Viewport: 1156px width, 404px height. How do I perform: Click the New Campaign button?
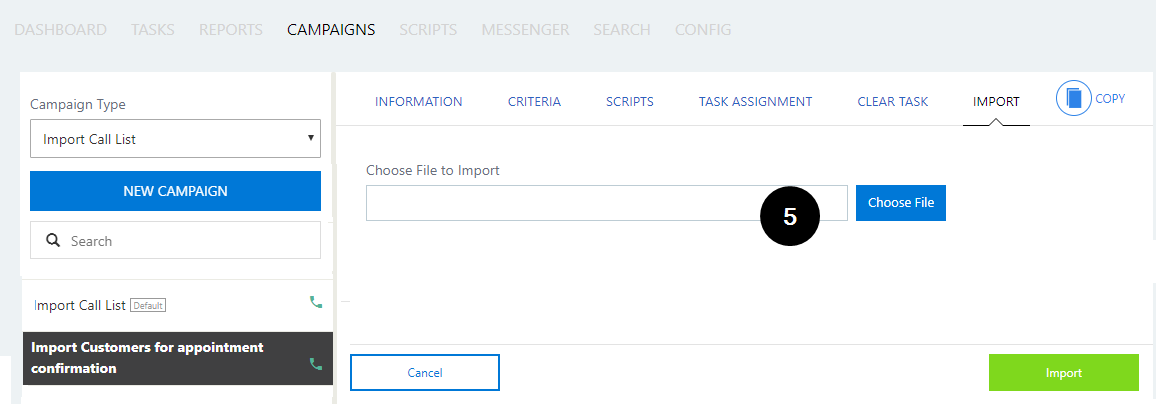point(175,191)
